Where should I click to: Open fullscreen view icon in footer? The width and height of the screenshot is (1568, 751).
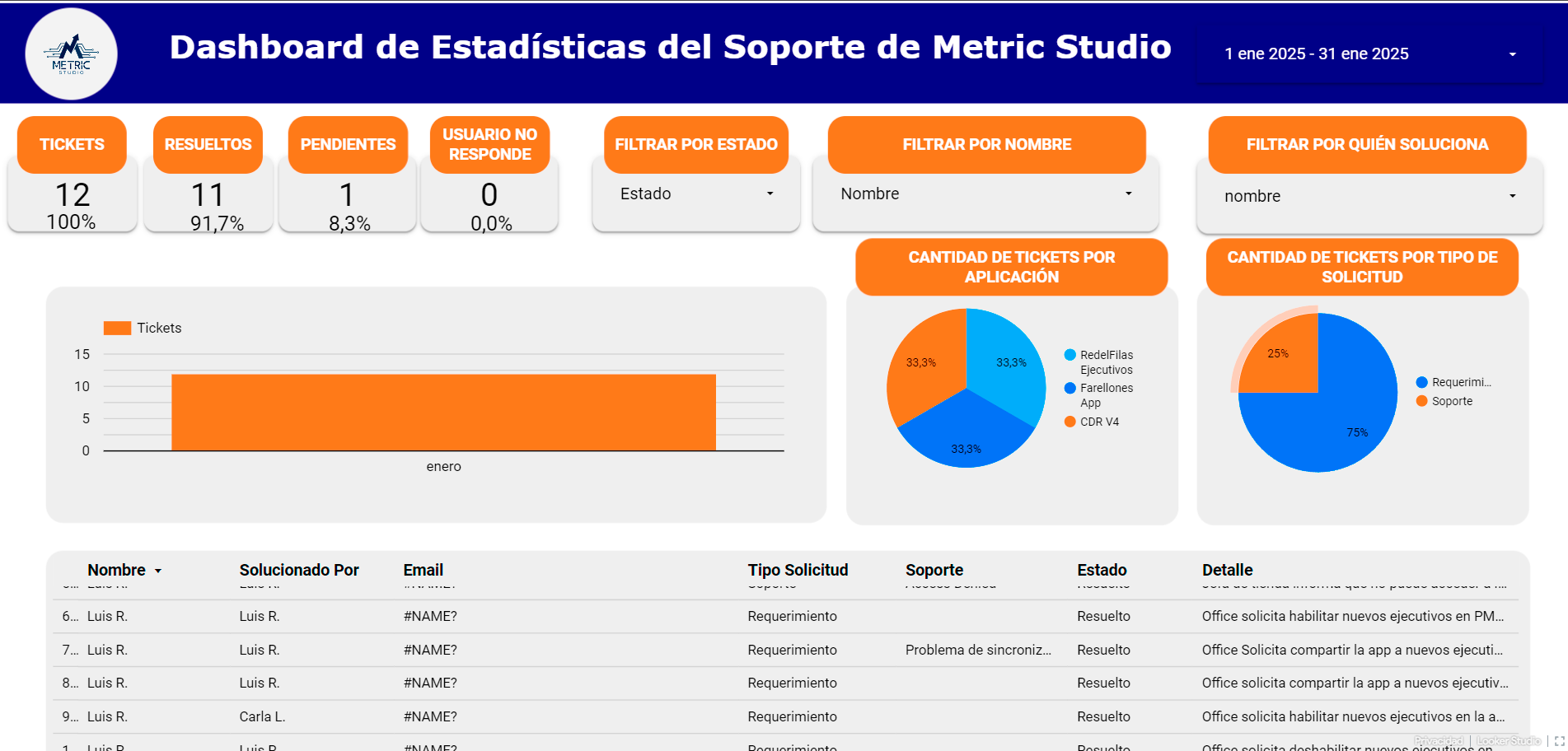click(x=1559, y=741)
